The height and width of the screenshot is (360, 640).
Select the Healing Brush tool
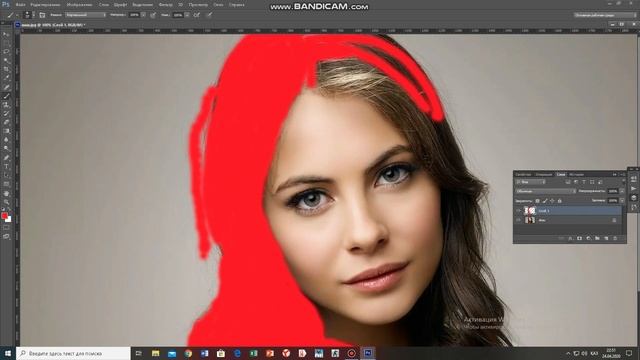click(x=6, y=87)
